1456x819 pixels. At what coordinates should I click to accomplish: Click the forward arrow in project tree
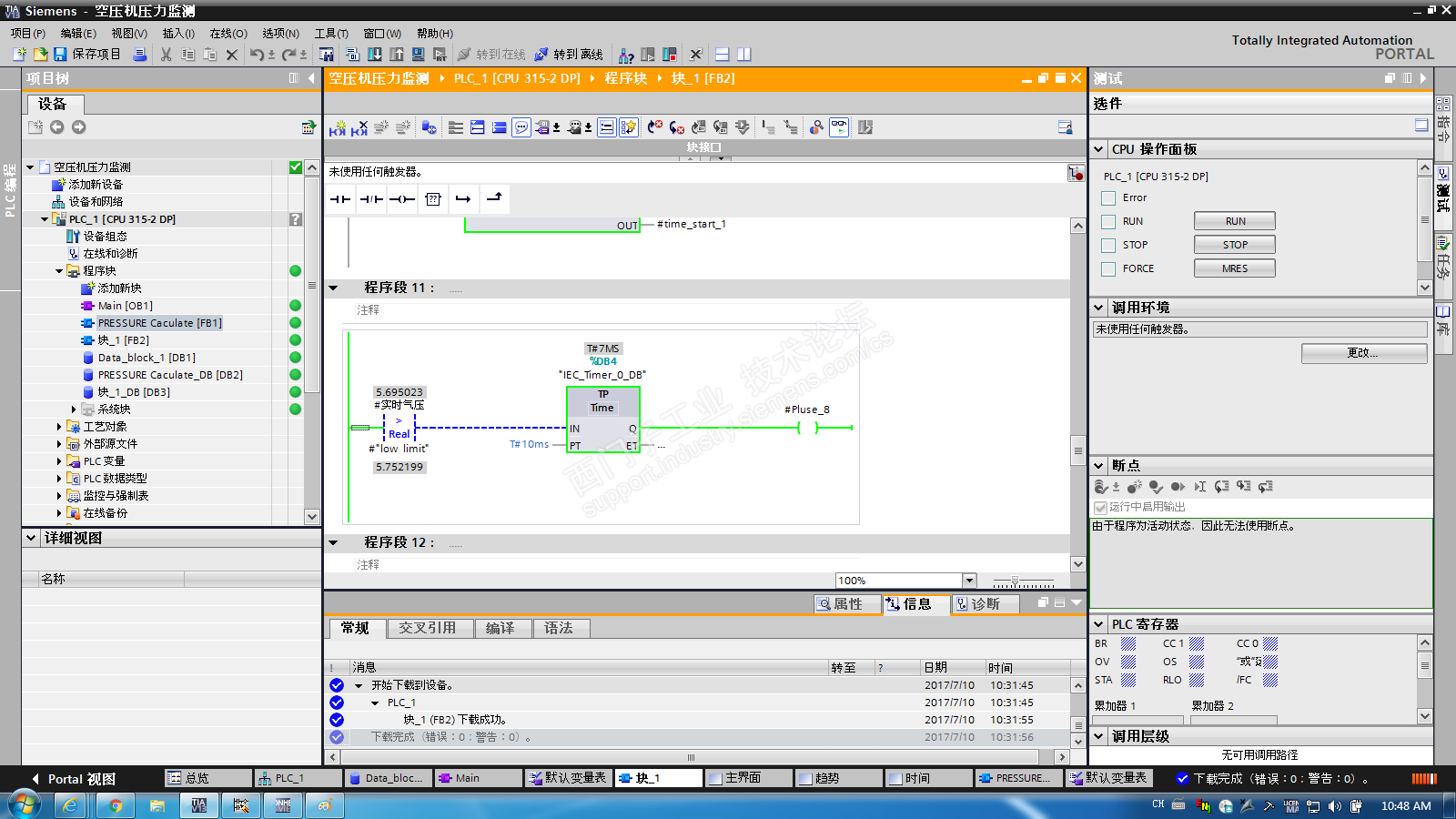(79, 127)
